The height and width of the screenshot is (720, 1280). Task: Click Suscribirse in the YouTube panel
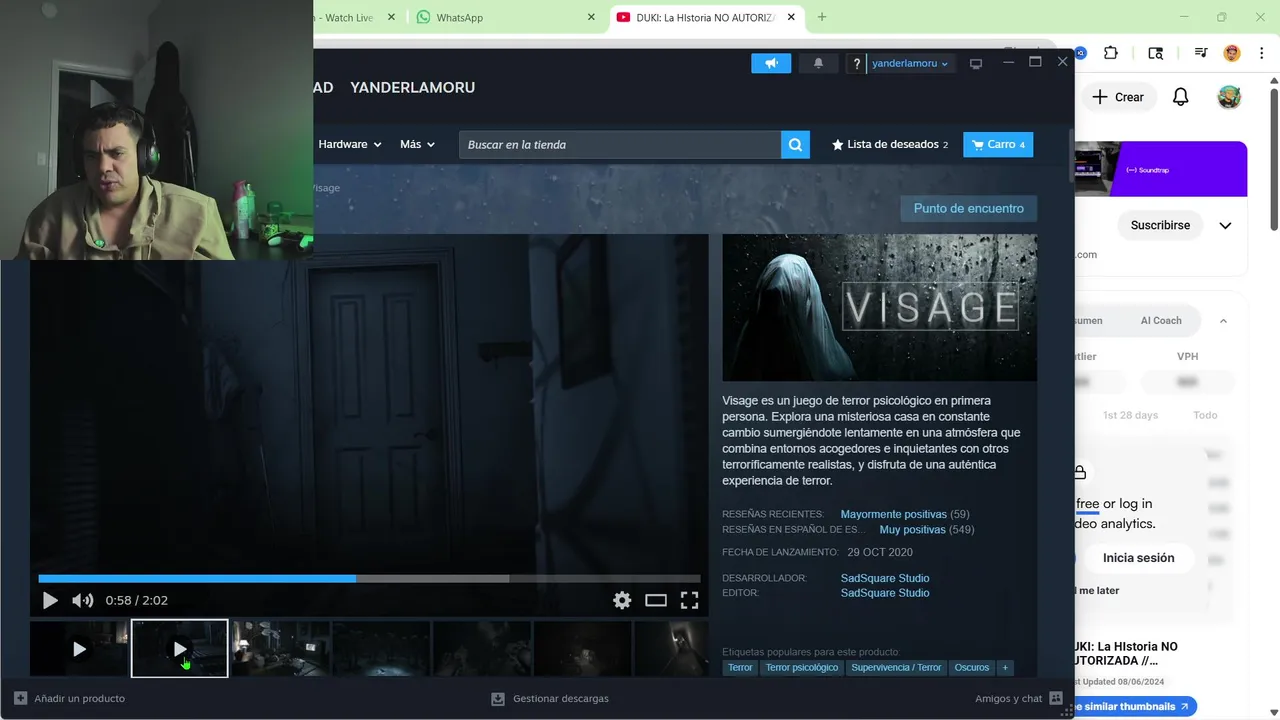coord(1160,225)
